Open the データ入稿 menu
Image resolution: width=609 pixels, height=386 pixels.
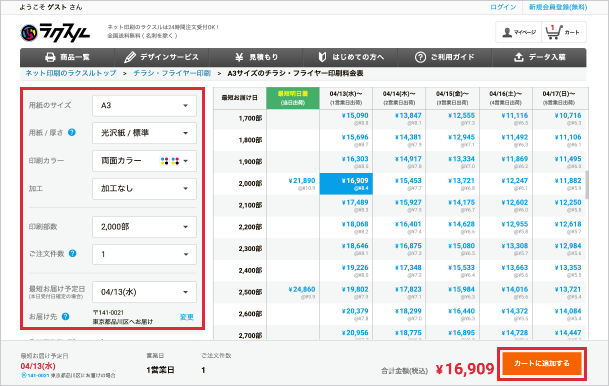coord(539,57)
